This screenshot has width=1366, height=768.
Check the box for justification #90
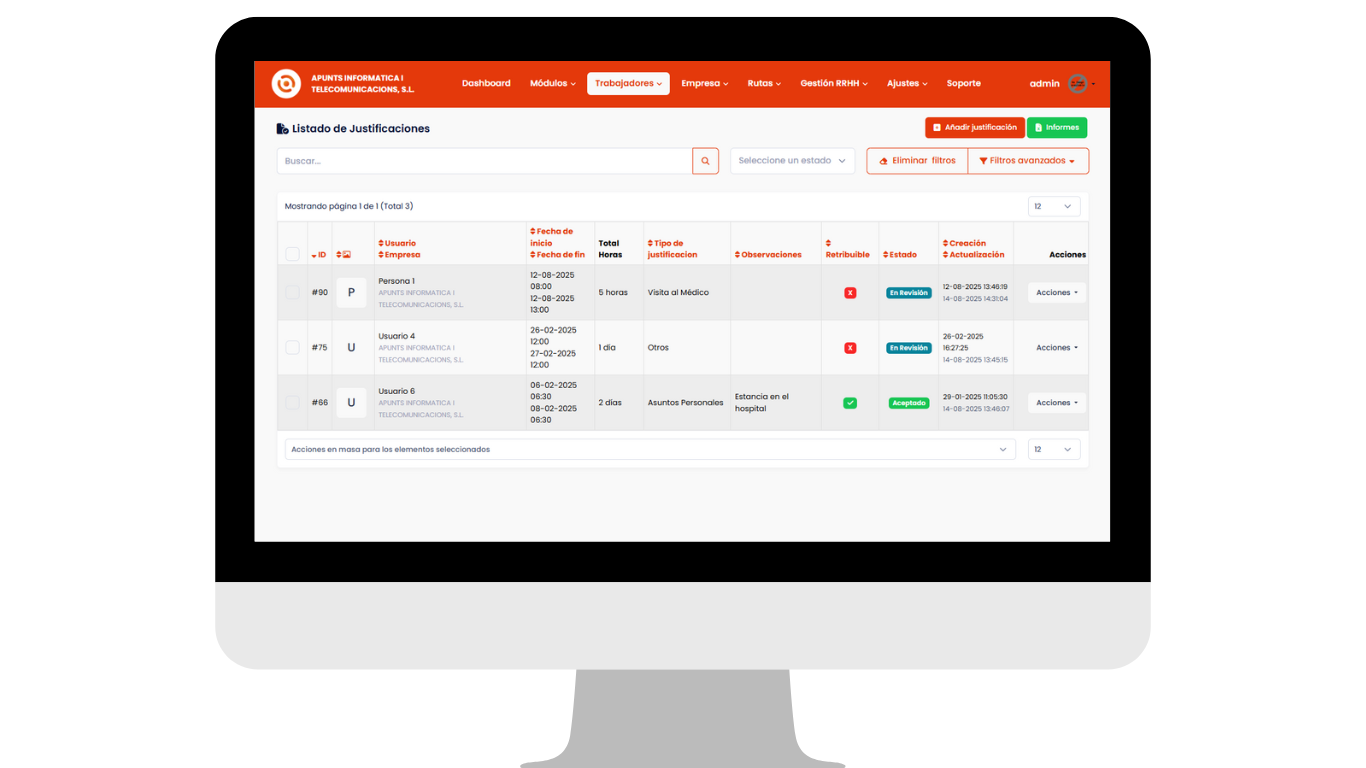click(x=292, y=293)
